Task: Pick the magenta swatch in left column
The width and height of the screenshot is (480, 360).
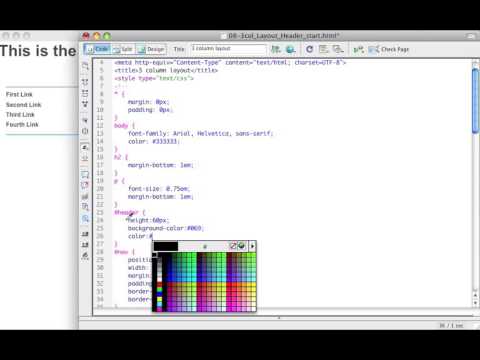Action: point(159,309)
